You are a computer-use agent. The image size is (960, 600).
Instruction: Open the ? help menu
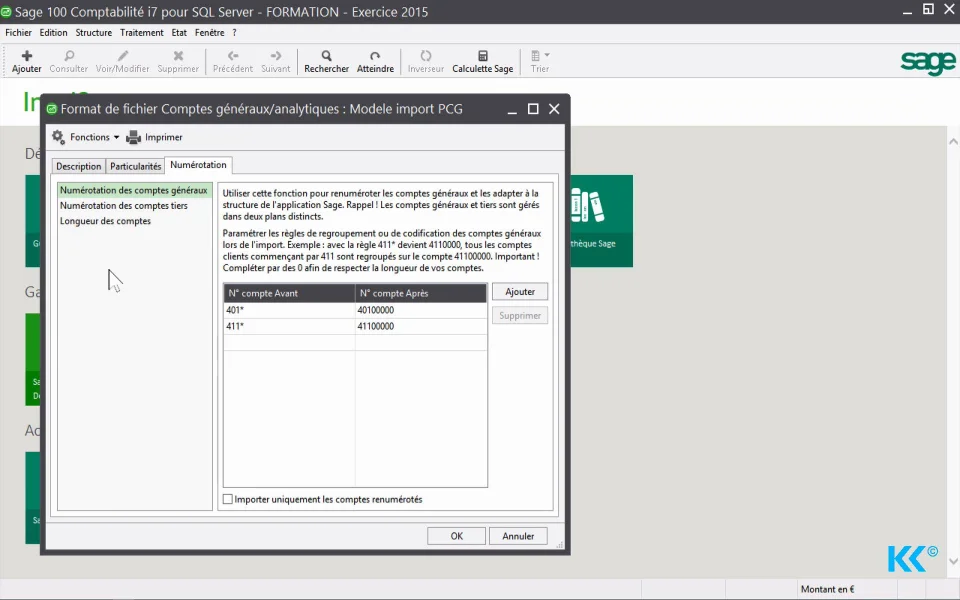coord(234,32)
